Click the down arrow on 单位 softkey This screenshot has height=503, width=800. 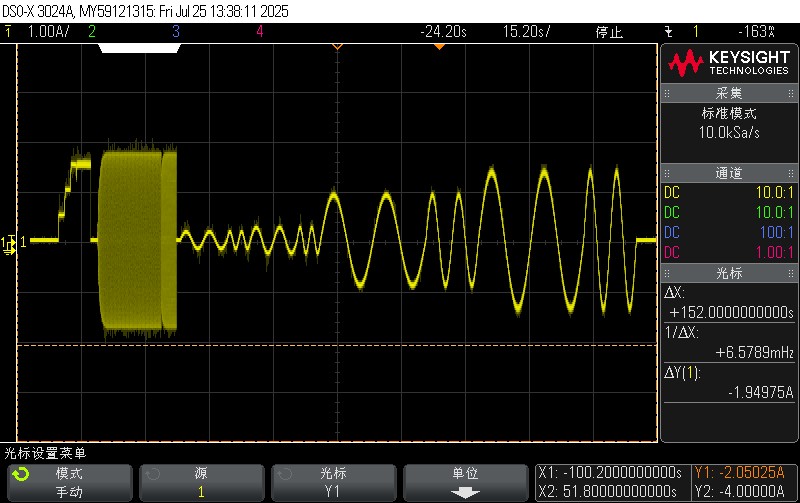[x=465, y=492]
